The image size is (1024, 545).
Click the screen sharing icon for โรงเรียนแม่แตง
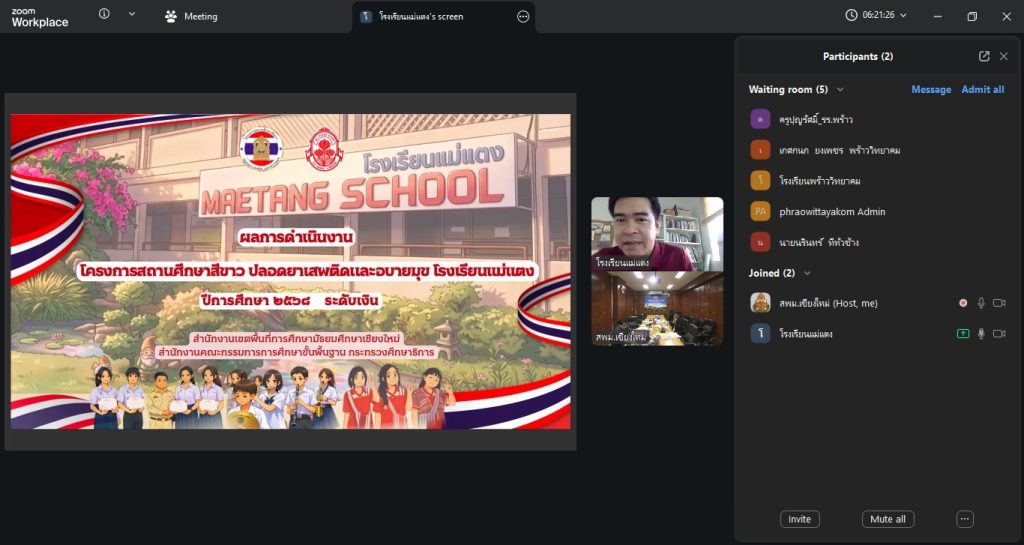point(963,334)
